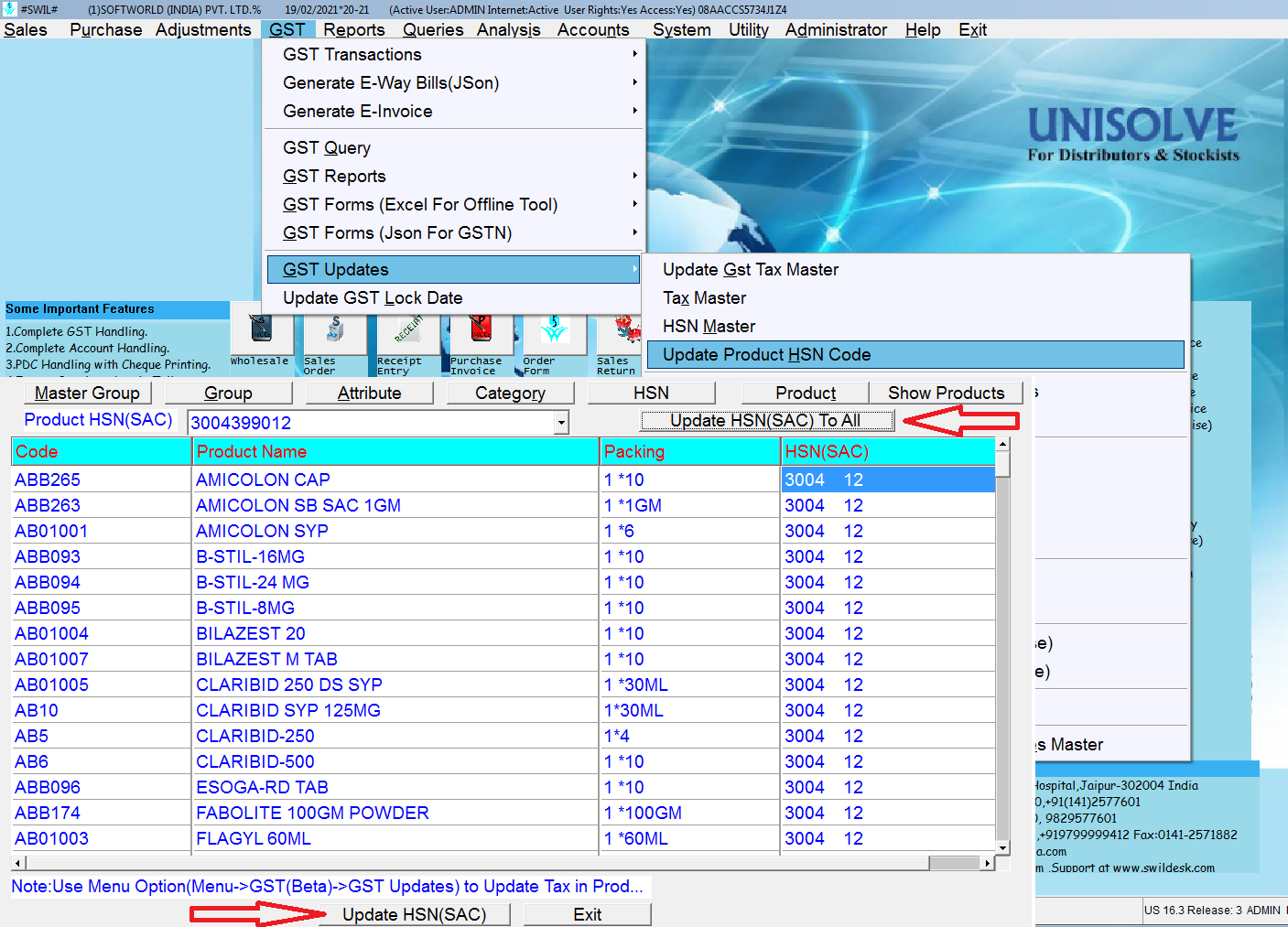
Task: Click the grid horizontal scrollbar right arrow
Action: click(x=987, y=863)
